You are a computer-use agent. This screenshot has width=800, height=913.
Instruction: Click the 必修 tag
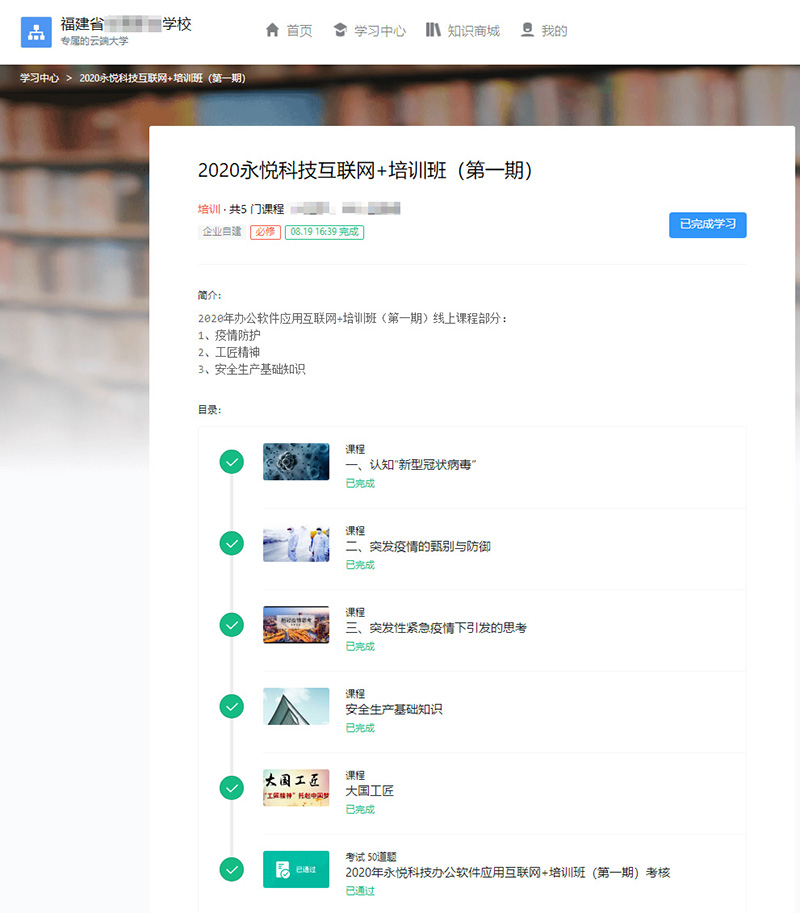coord(265,232)
